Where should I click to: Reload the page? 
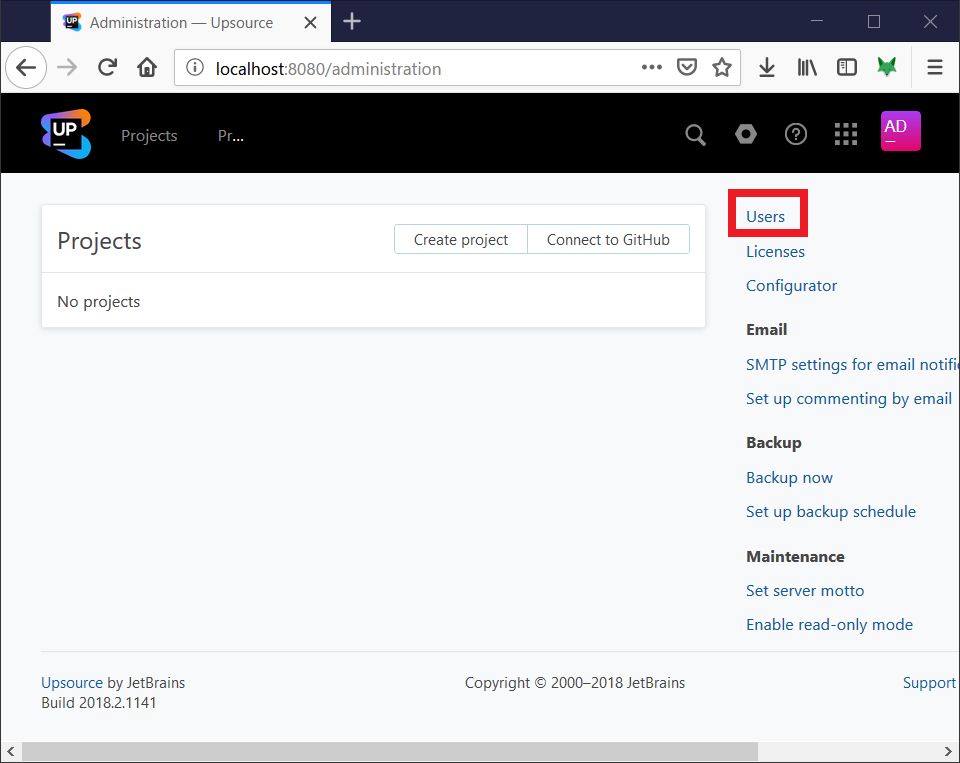click(x=106, y=67)
